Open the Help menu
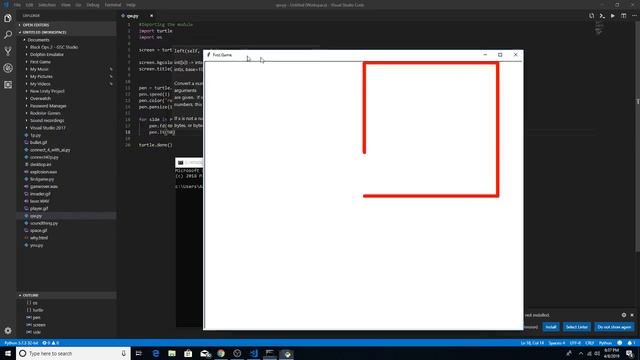The image size is (640, 360). 131,5
